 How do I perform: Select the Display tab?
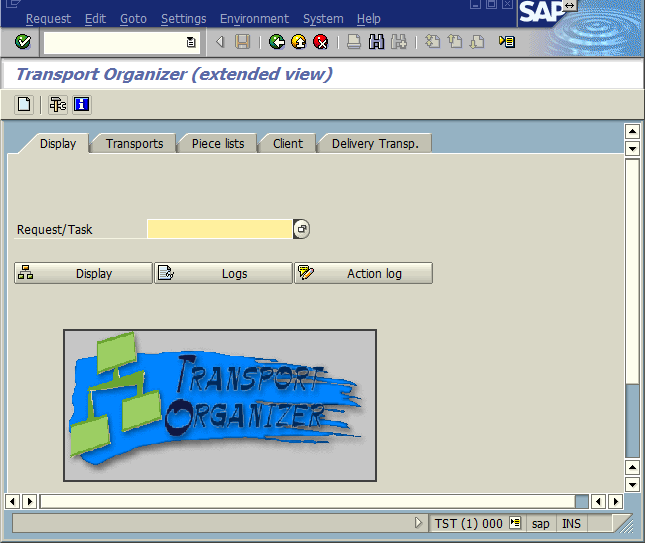(58, 144)
